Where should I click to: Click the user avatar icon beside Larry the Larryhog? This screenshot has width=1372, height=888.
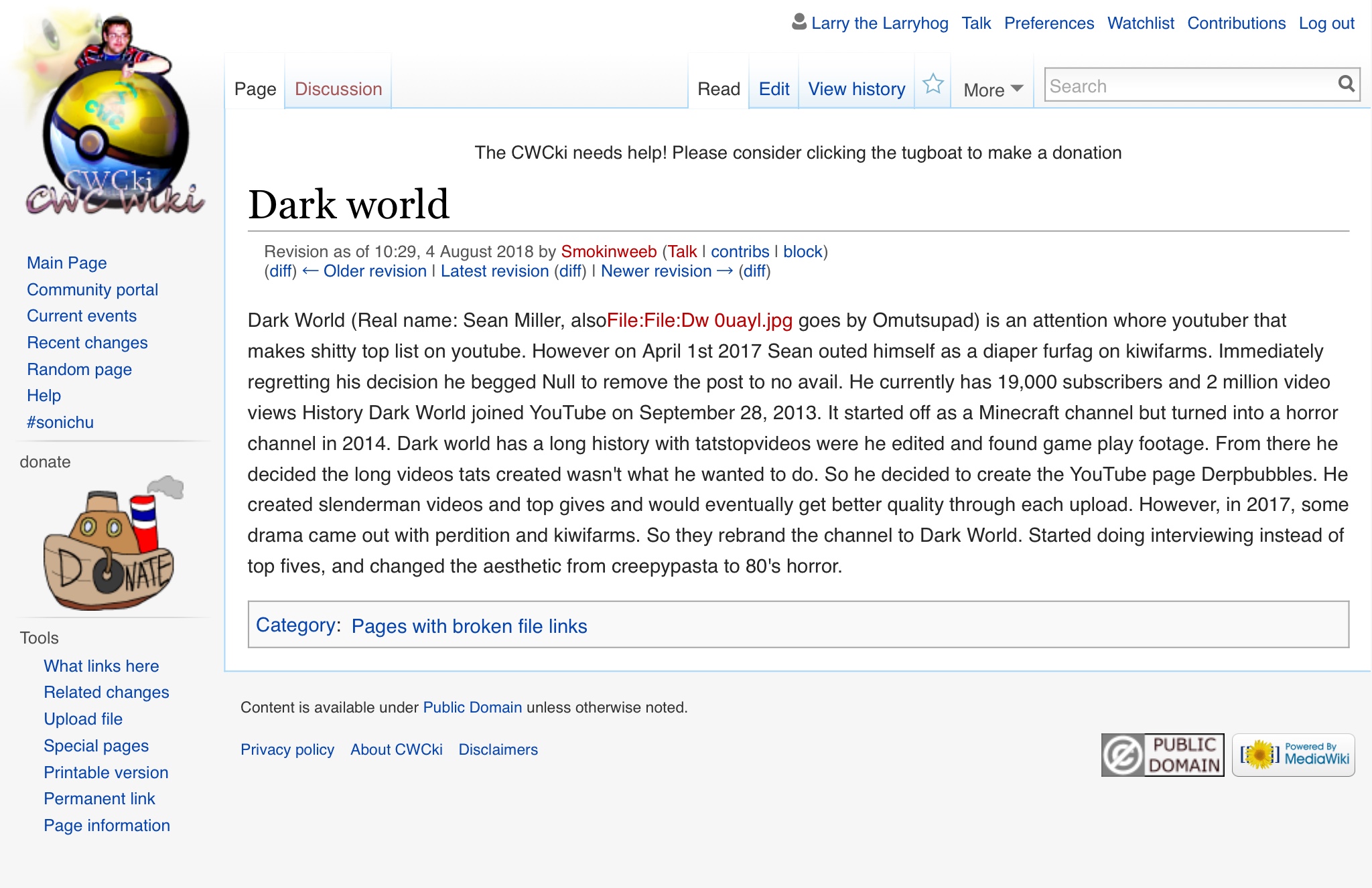point(799,22)
